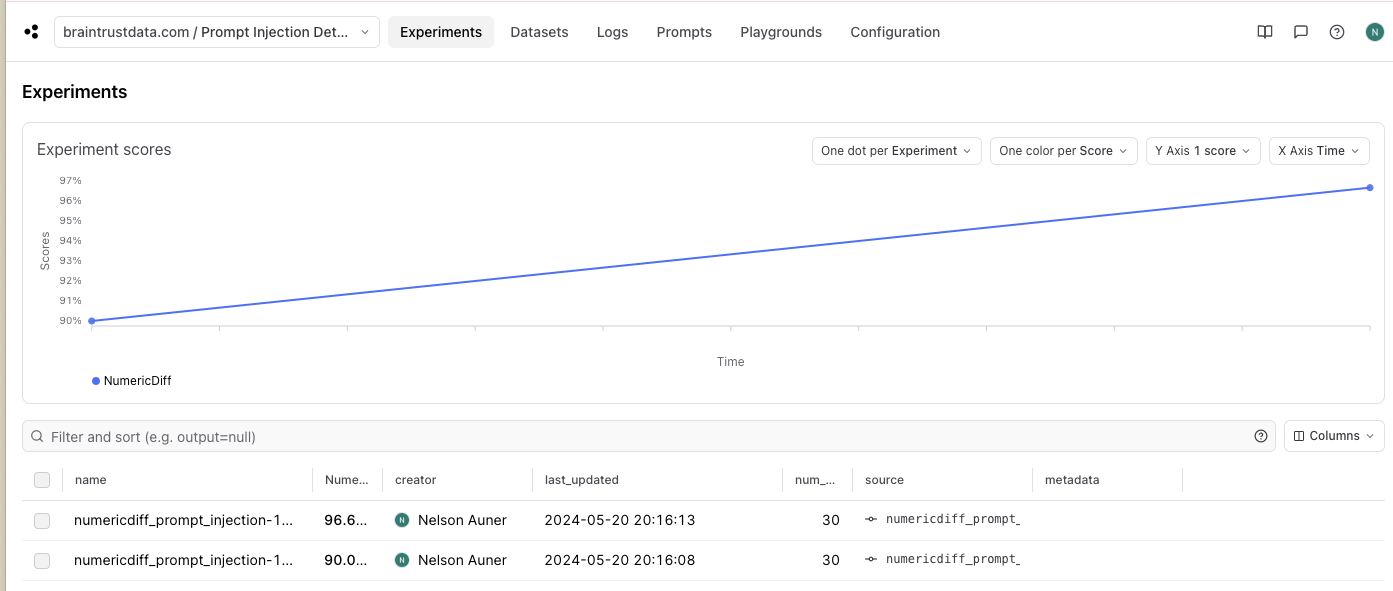Viewport: 1393px width, 591px height.
Task: Click the commit icon in first row source
Action: (871, 520)
